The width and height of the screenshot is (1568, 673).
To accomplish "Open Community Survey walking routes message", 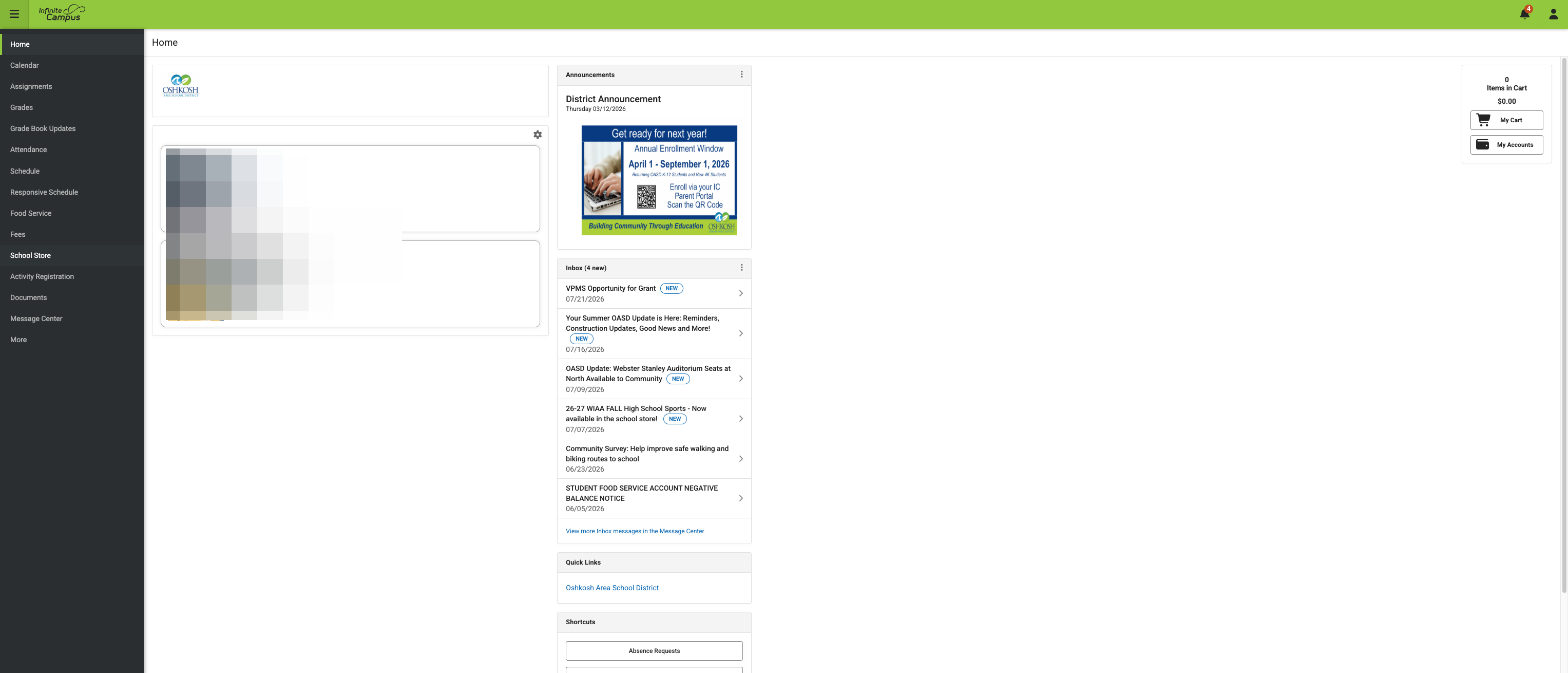I will [x=654, y=459].
